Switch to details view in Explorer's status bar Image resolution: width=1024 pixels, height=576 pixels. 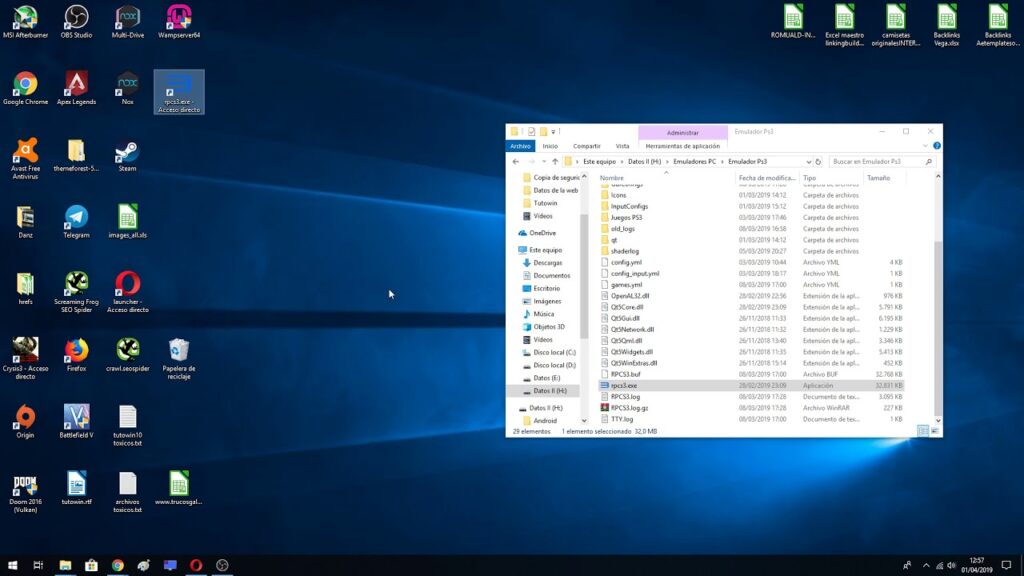(x=922, y=431)
